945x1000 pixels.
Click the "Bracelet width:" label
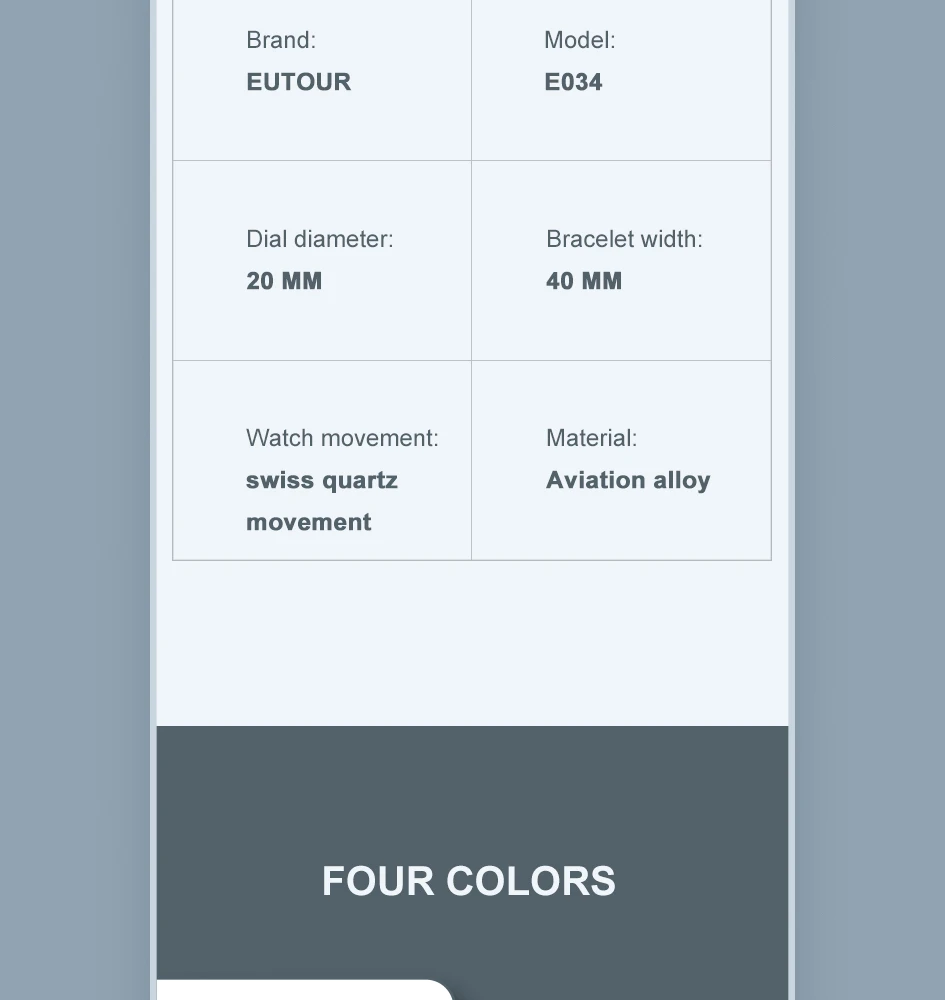[x=624, y=239]
